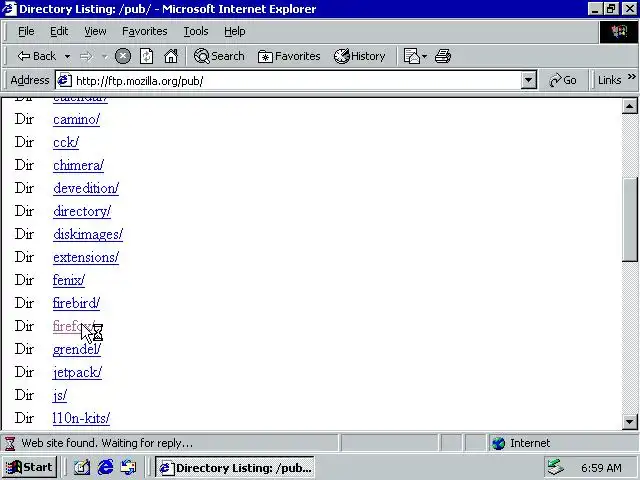This screenshot has height=480, width=640.
Task: Click the 6:59 AM taskbar clock
Action: (x=601, y=468)
